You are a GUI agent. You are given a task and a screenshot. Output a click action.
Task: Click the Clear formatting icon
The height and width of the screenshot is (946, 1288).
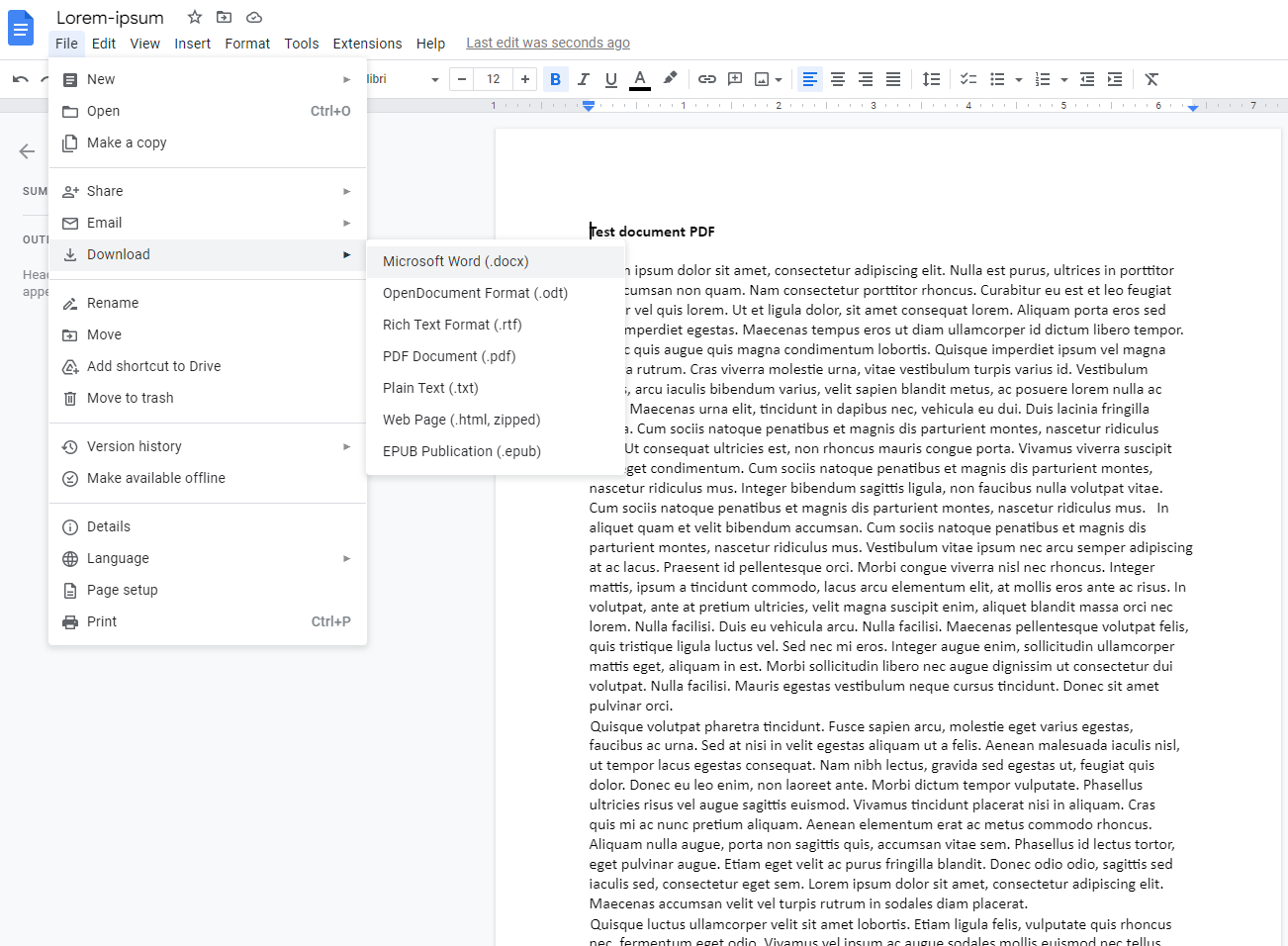click(x=1151, y=79)
